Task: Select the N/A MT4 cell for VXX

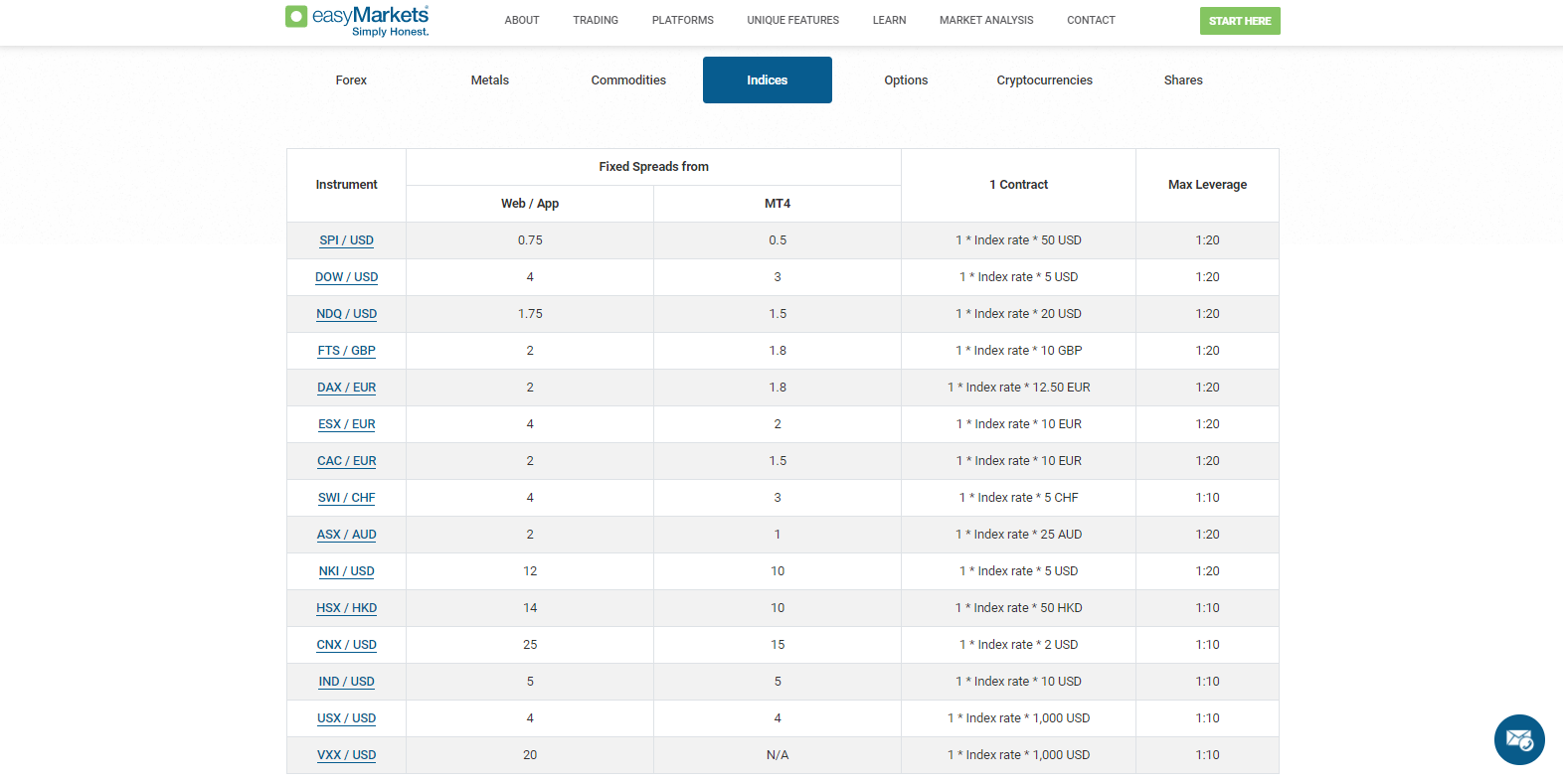Action: 778,755
